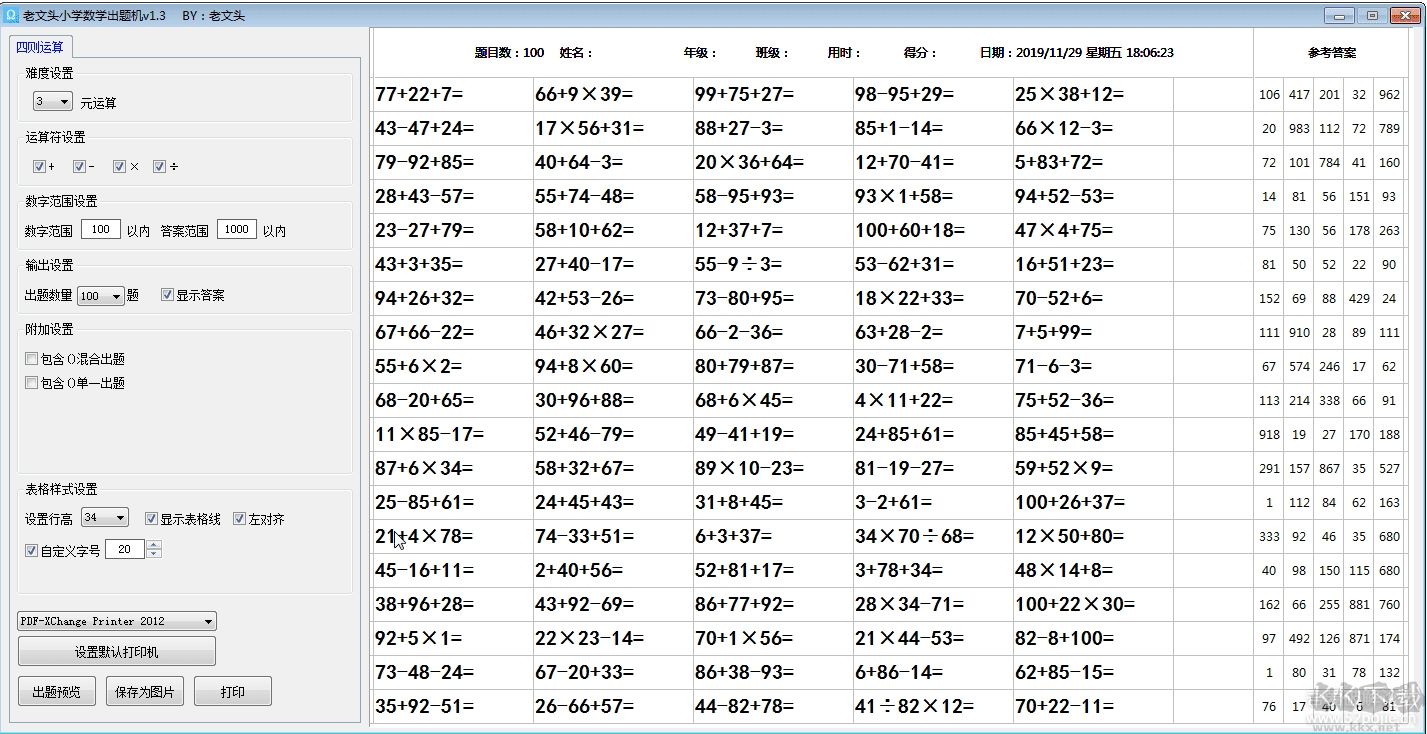Click the custom font size field

[125, 549]
